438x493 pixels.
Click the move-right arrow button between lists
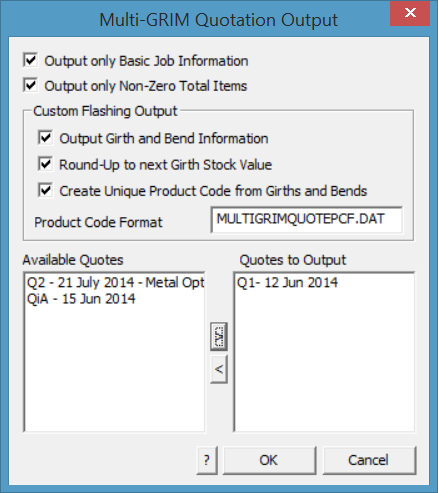pyautogui.click(x=219, y=336)
